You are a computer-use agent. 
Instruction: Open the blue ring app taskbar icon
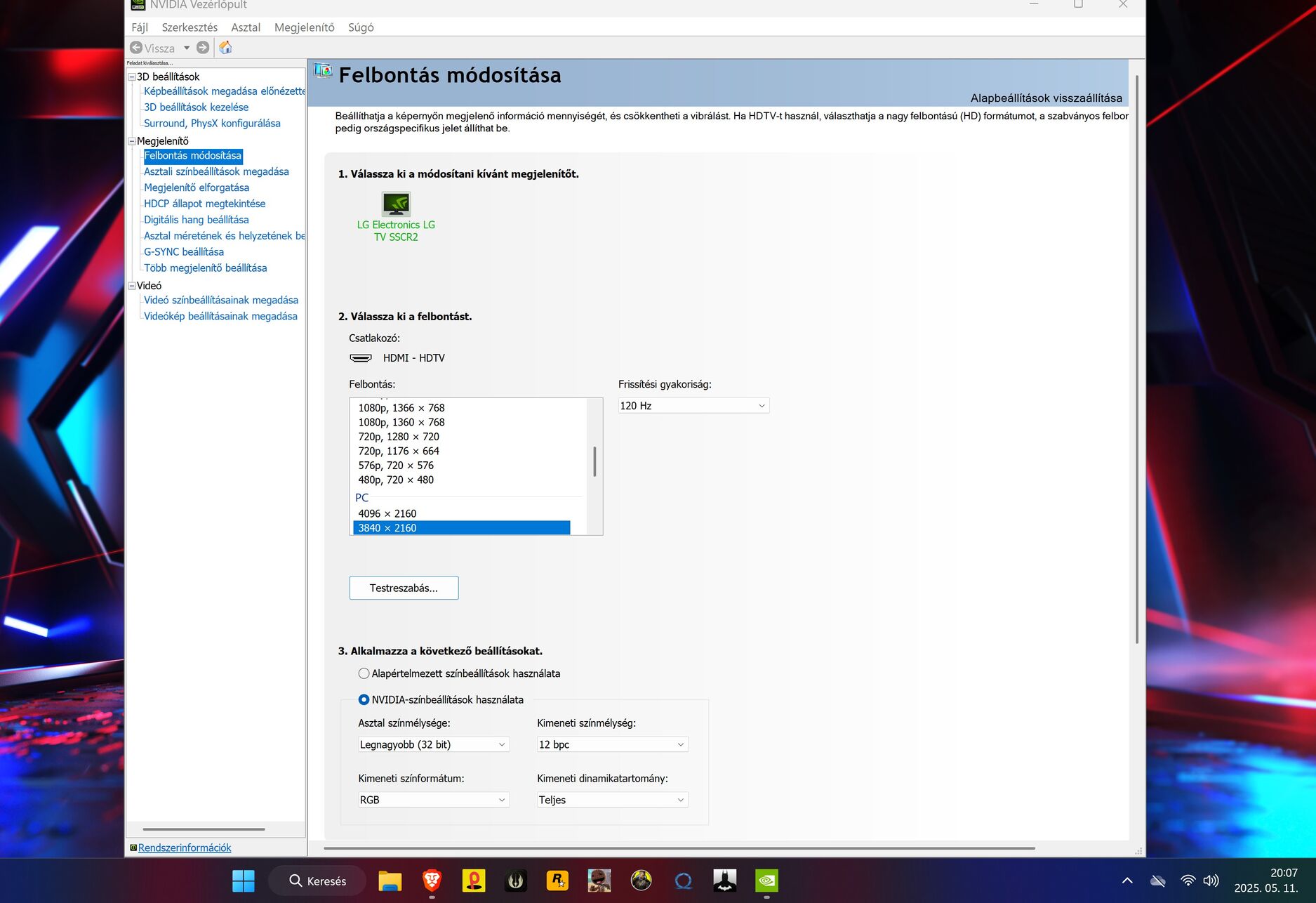click(683, 881)
